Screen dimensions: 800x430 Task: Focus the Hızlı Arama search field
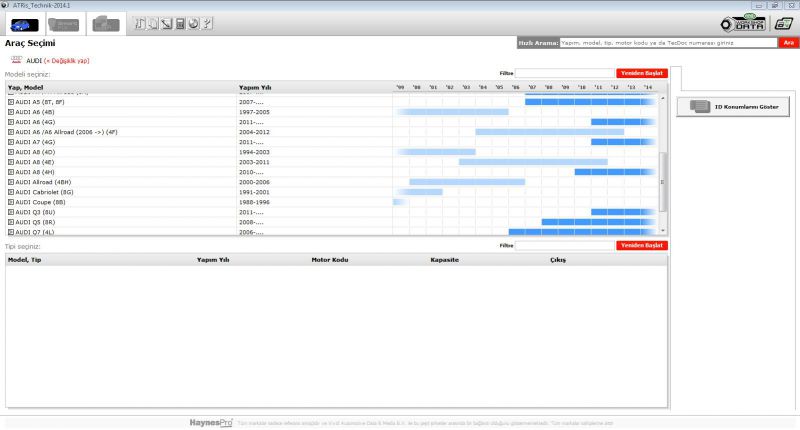(668, 43)
